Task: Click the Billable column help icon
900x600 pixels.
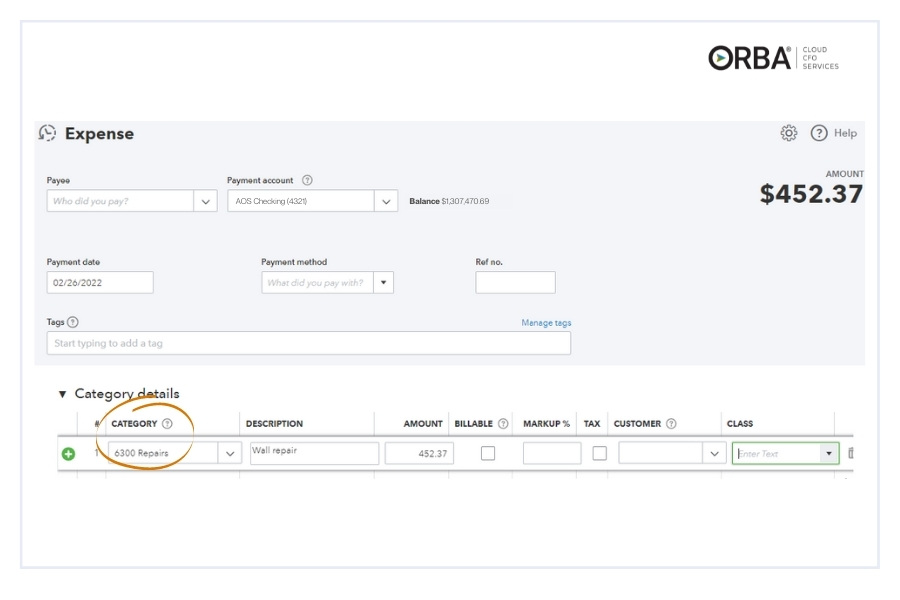Action: [x=503, y=424]
